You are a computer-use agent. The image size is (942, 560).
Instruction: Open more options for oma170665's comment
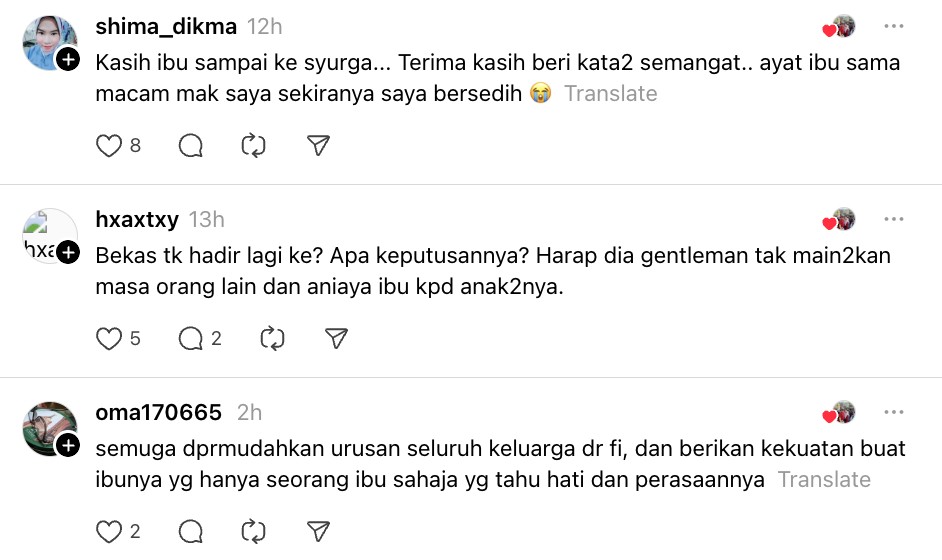pos(893,412)
